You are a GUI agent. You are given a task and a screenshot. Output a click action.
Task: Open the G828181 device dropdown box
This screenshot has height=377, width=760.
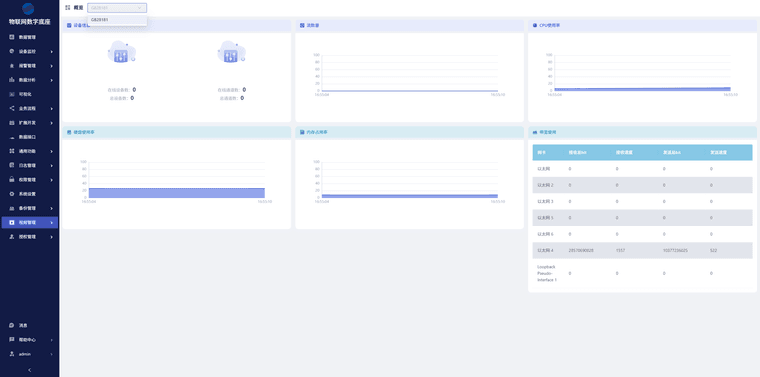coord(117,8)
